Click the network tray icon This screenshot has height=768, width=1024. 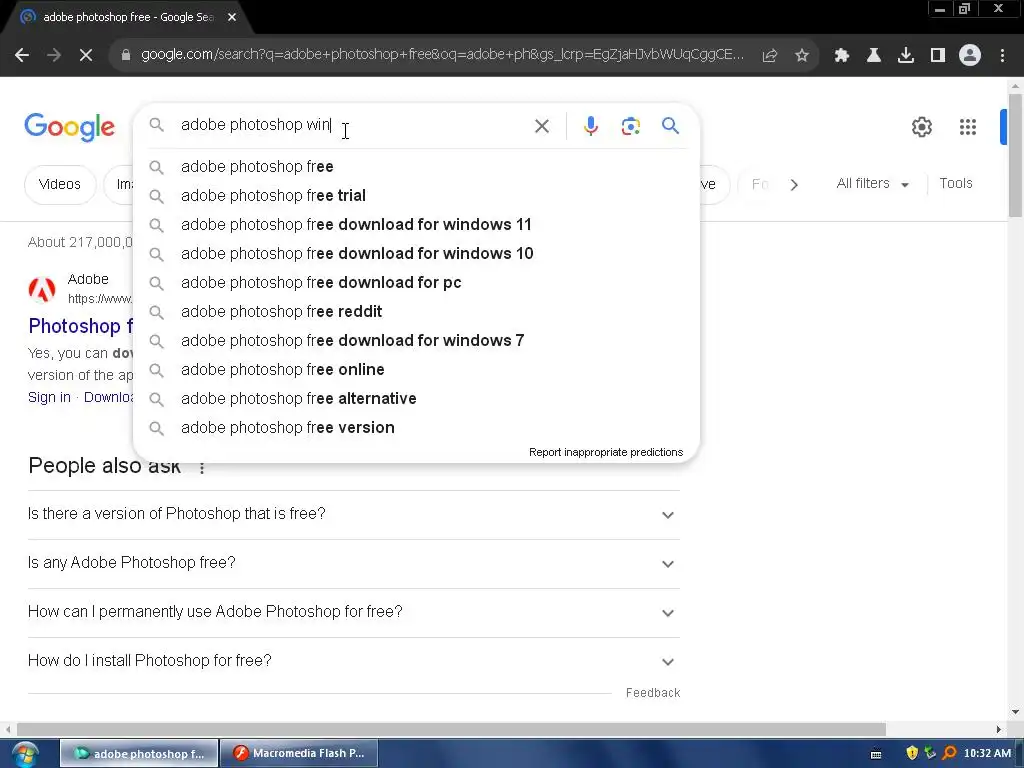coord(931,753)
